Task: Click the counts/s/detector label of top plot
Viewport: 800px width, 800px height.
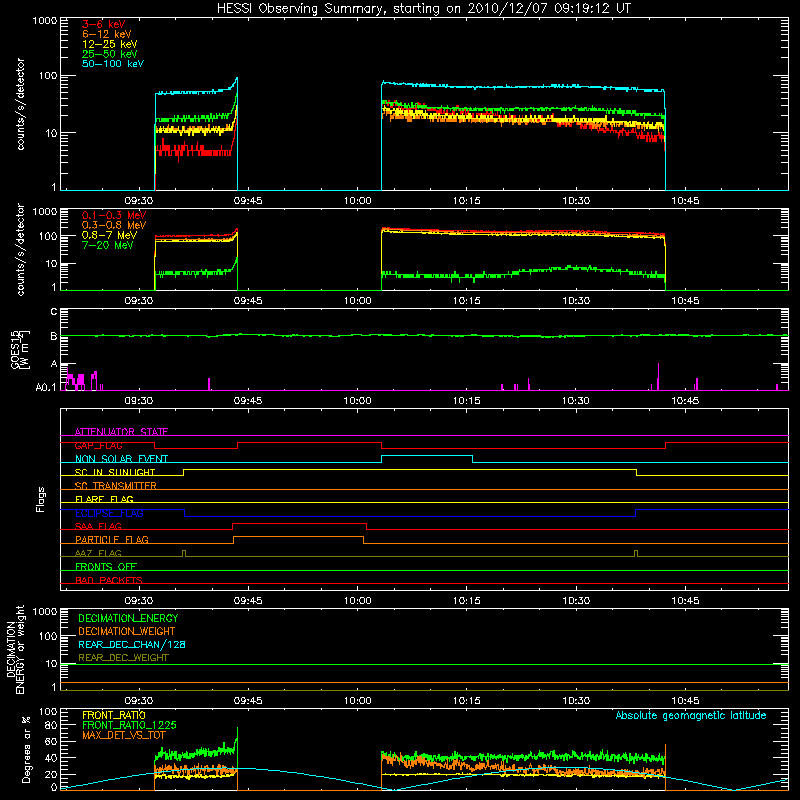Action: coord(20,104)
